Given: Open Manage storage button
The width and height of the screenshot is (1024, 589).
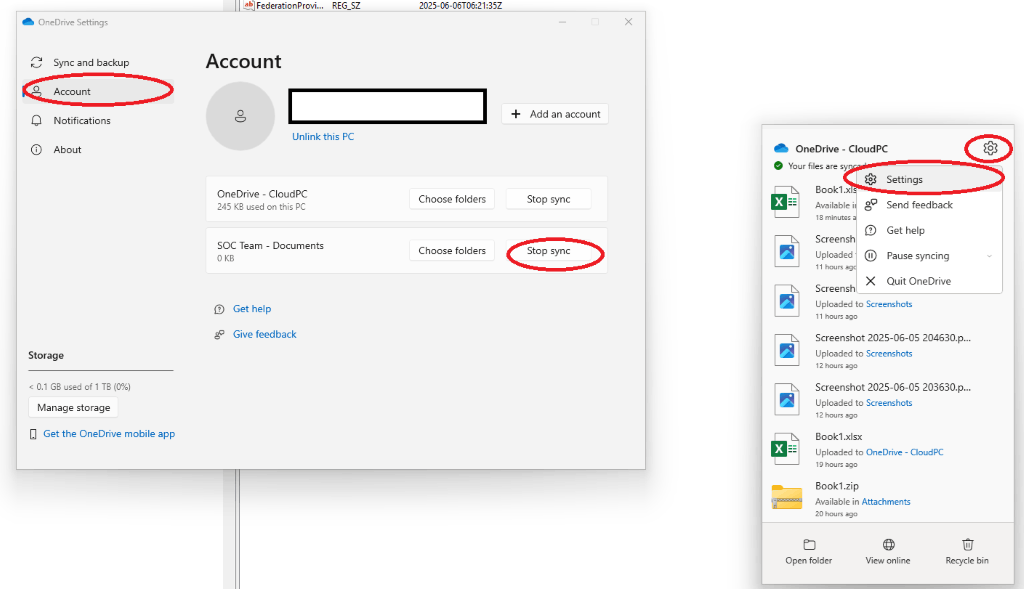Looking at the screenshot, I should coord(73,407).
